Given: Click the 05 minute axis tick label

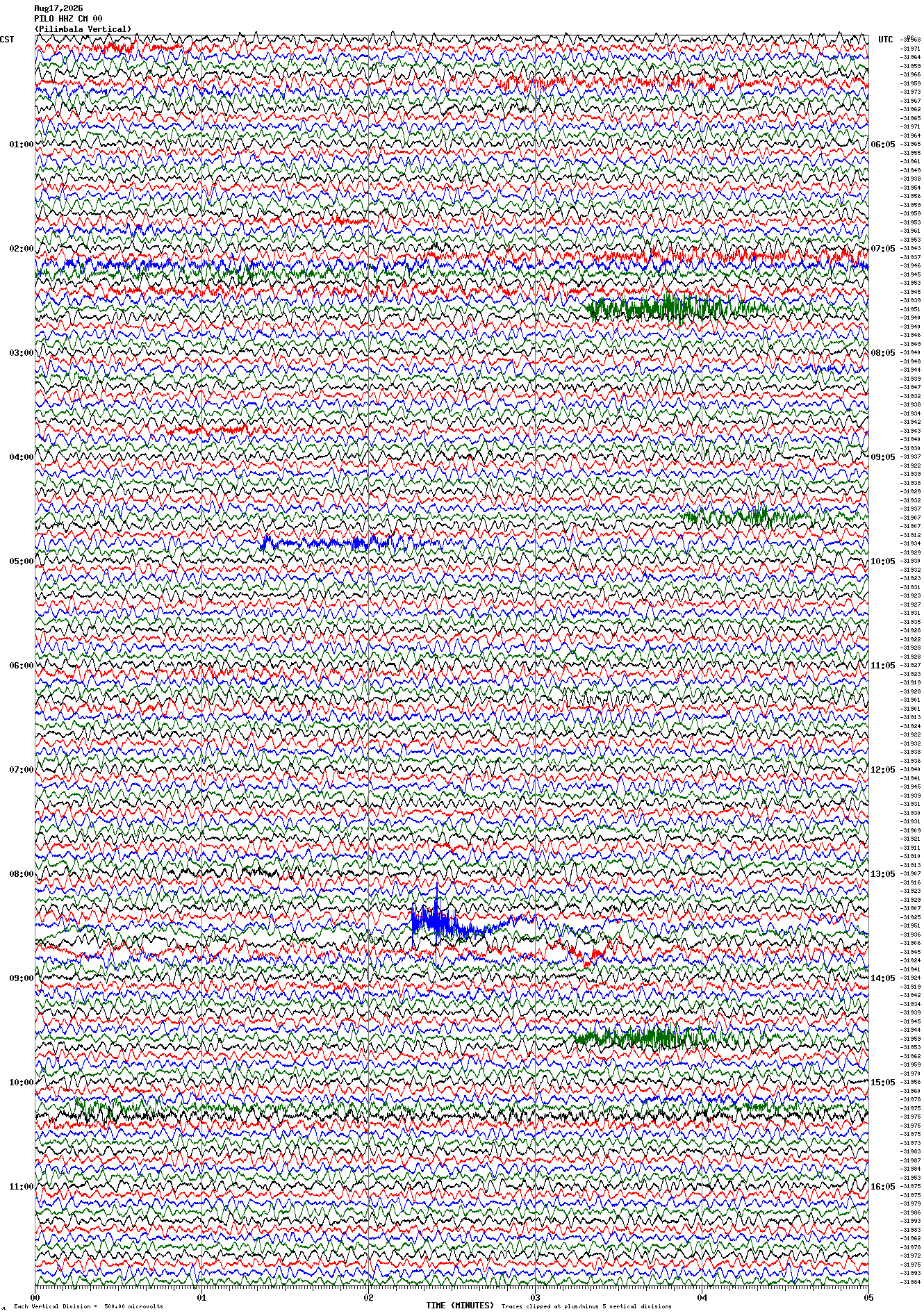Looking at the screenshot, I should (868, 1297).
